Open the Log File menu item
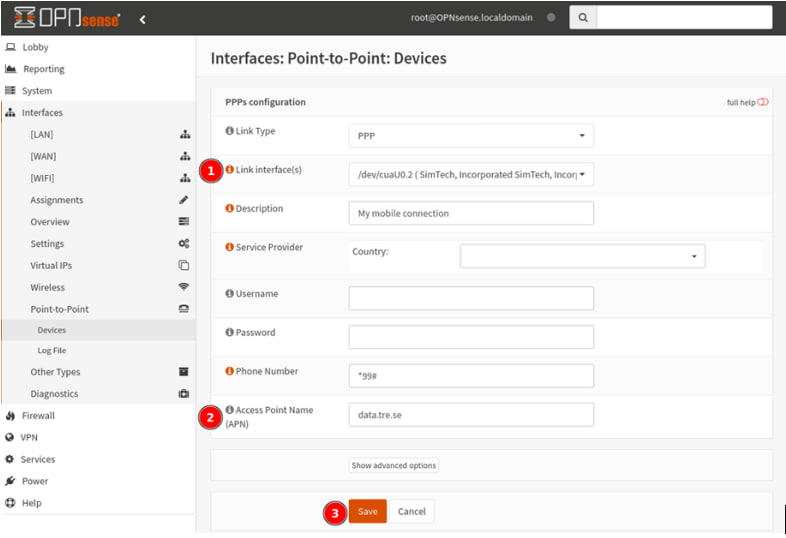 point(52,350)
